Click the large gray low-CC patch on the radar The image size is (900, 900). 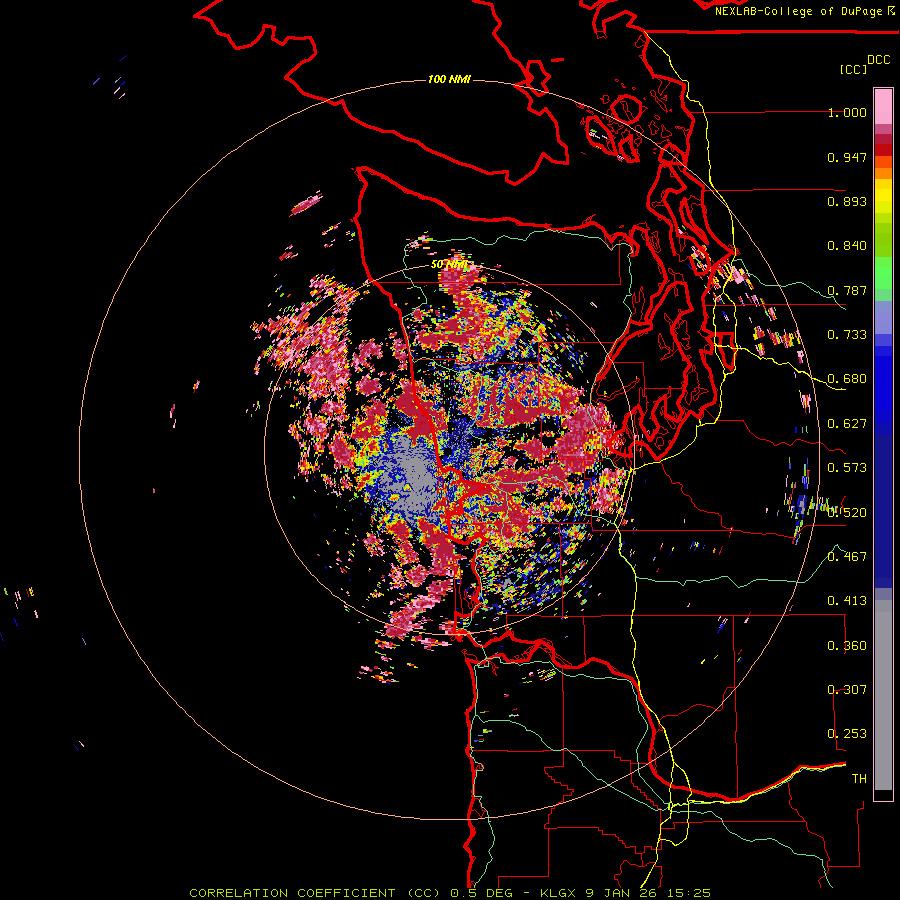[x=414, y=476]
